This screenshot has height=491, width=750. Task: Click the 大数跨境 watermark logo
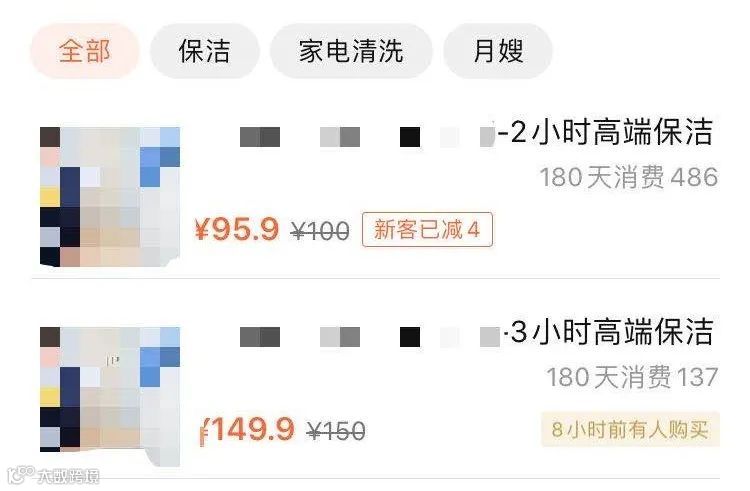point(54,476)
